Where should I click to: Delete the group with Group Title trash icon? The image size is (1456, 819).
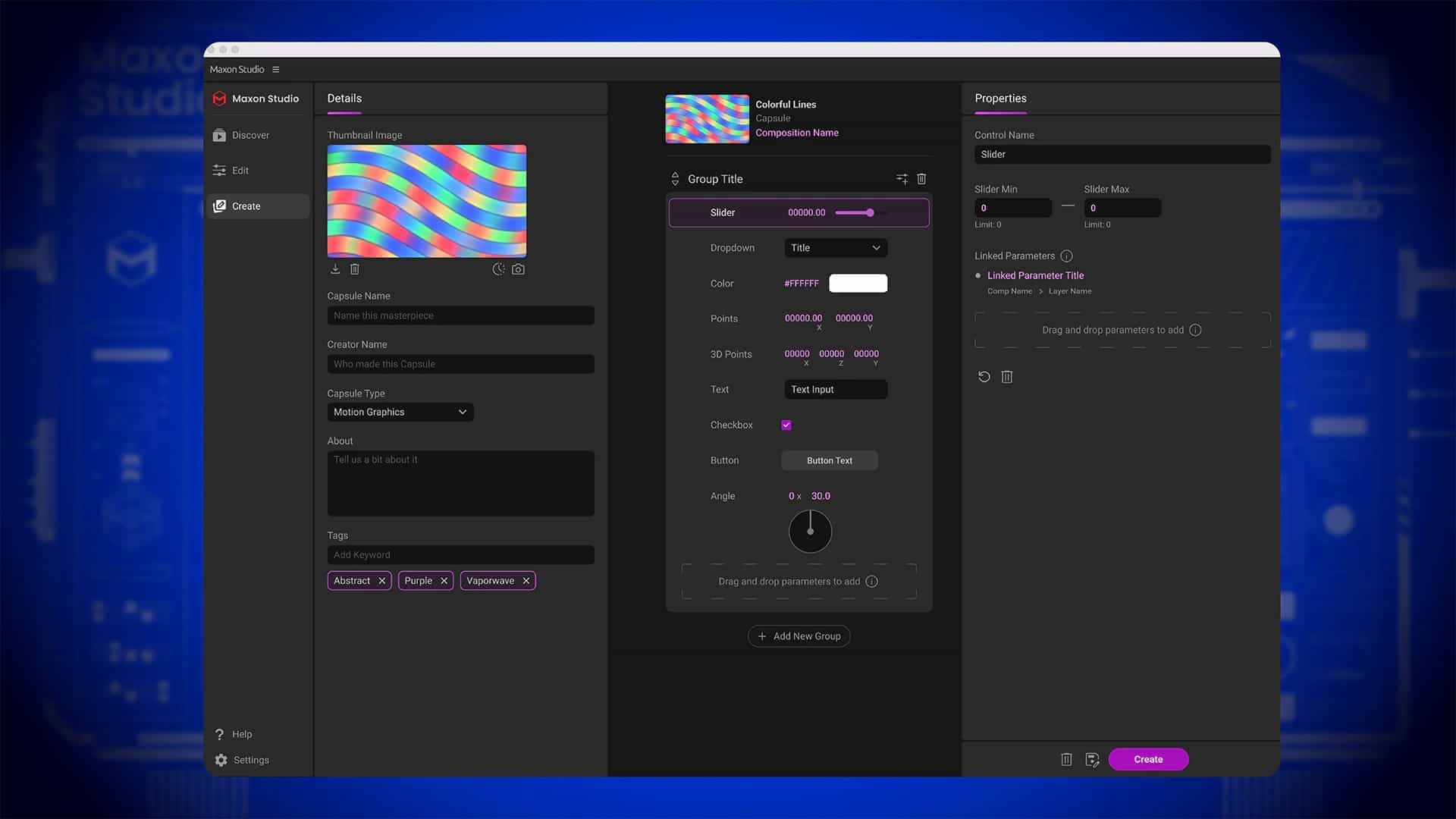[921, 179]
